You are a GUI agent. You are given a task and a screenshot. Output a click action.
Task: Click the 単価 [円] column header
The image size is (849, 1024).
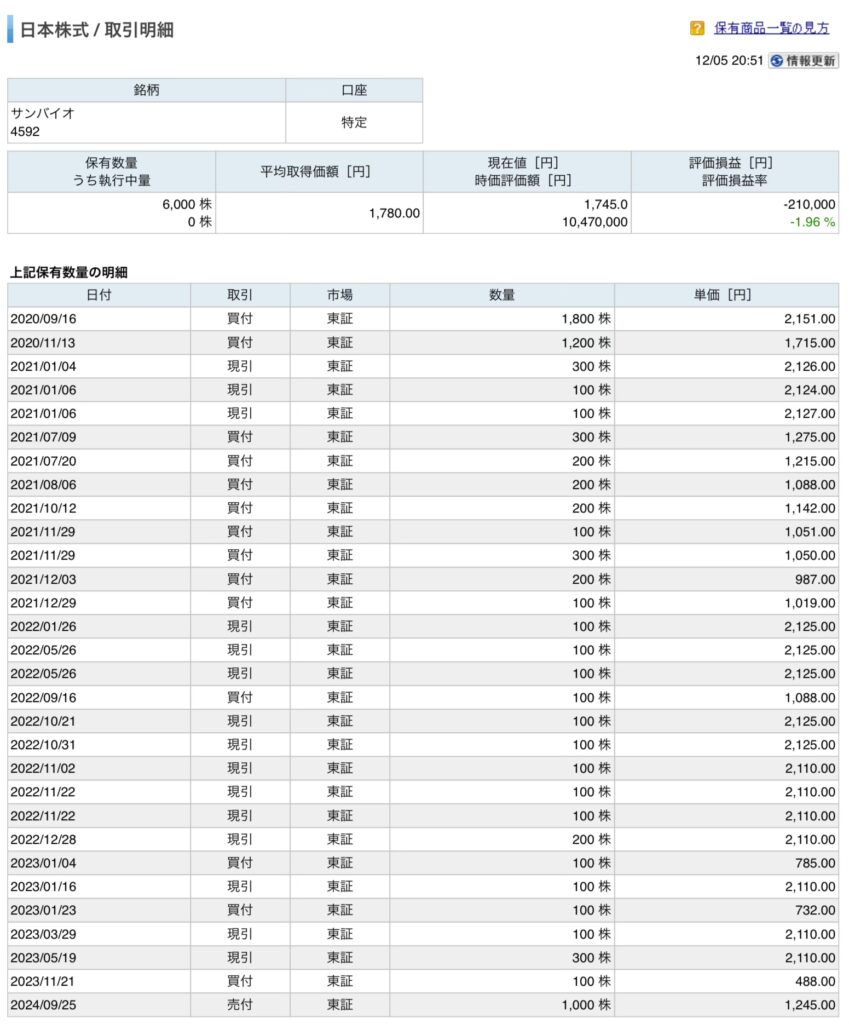726,295
